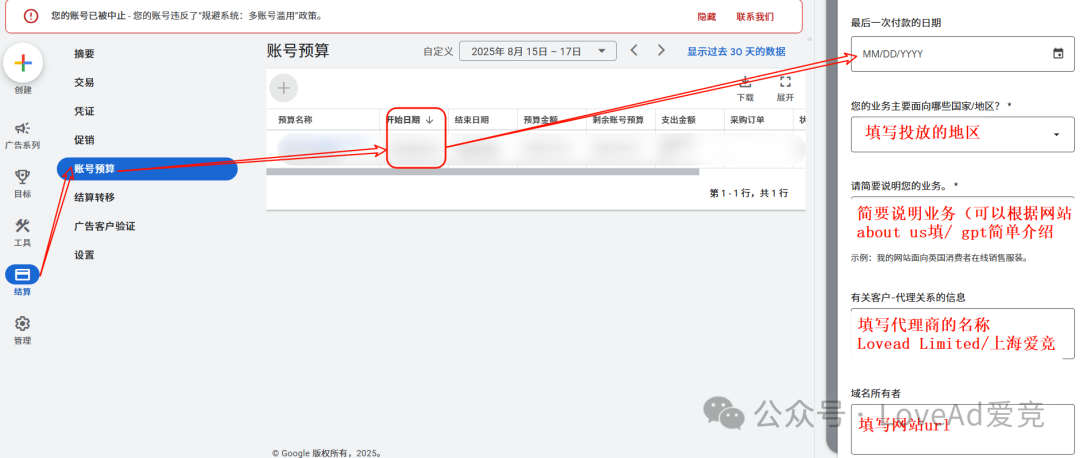Open 管理 admin gear icon
Viewport: 1080px width, 458px height.
(22, 323)
